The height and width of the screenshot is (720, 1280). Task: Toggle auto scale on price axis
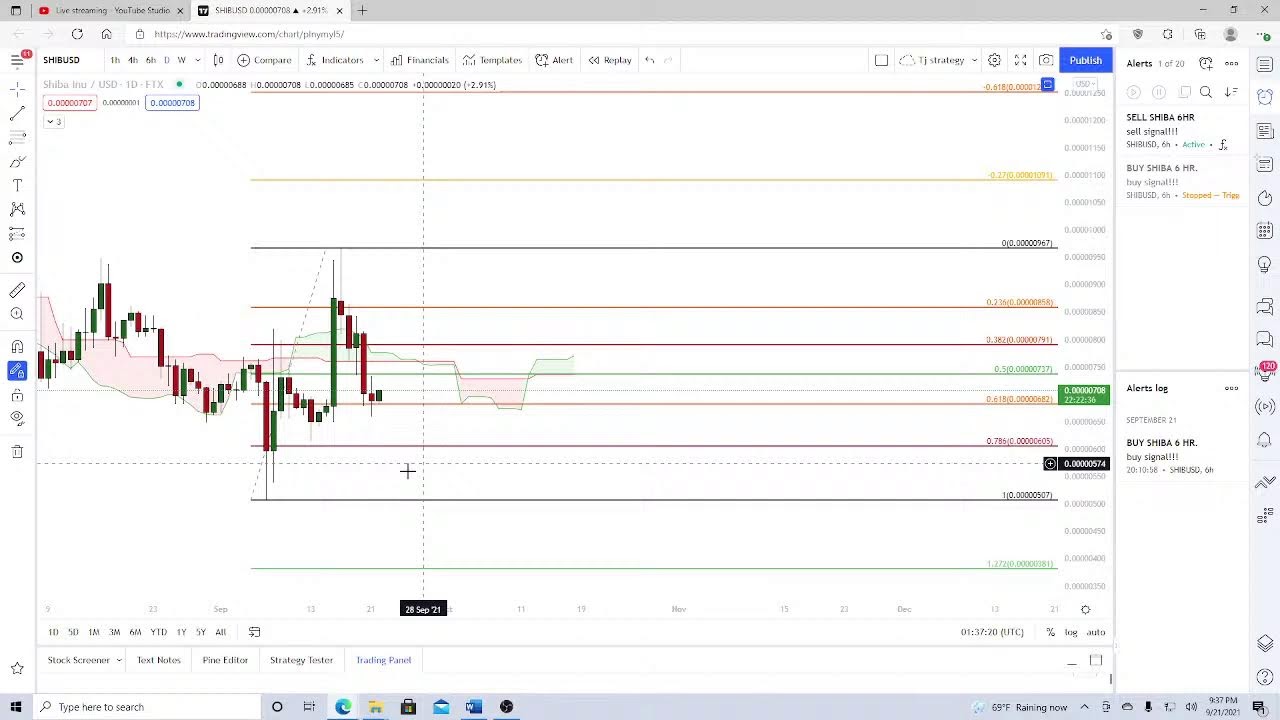tap(1096, 632)
